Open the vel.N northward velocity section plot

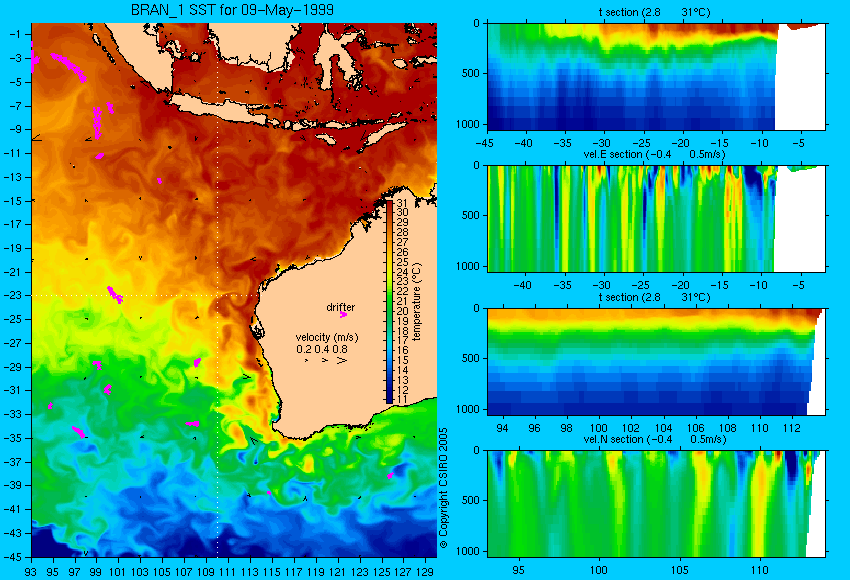(x=656, y=504)
